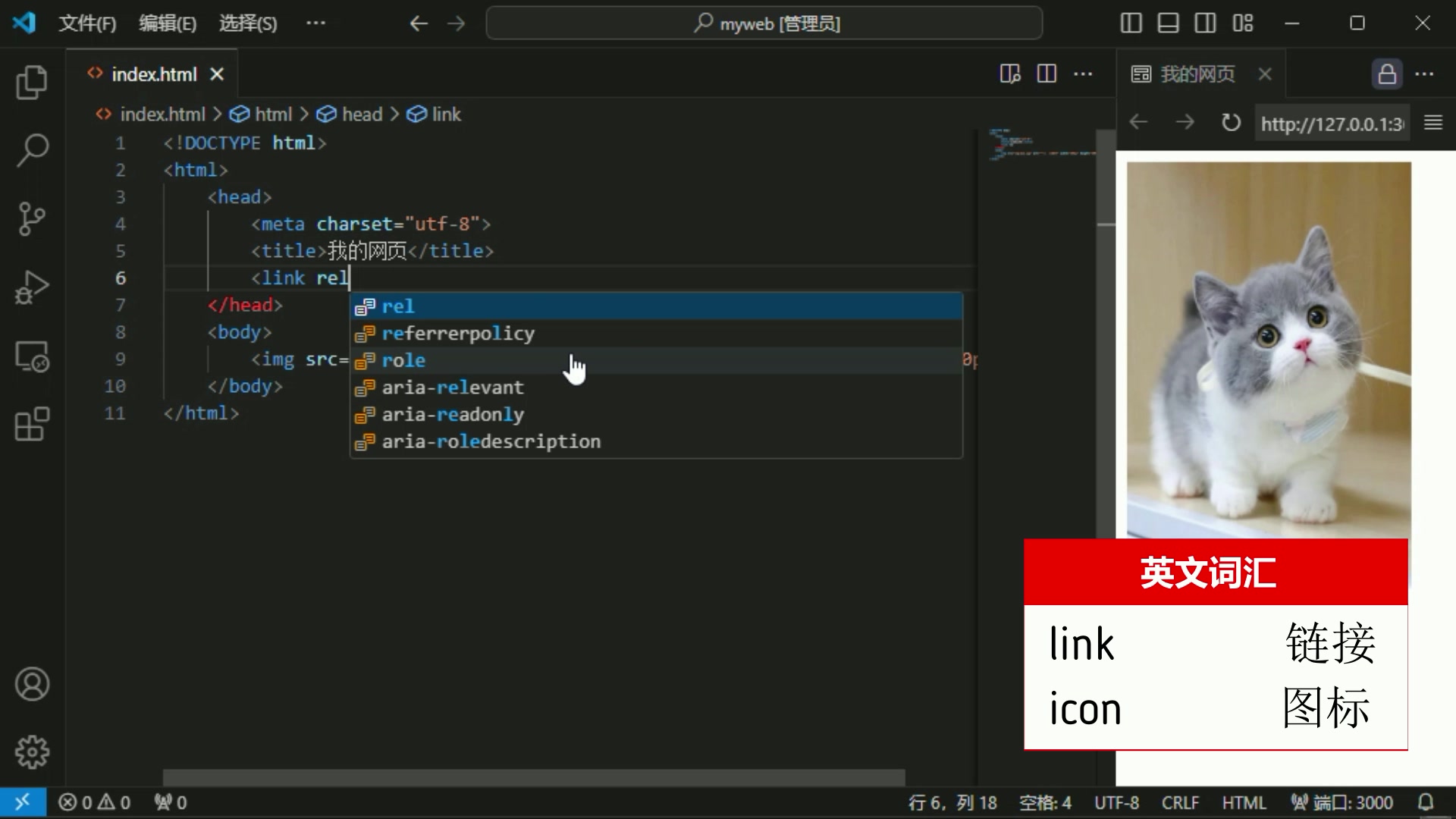1456x819 pixels.
Task: Toggle the bottom panel layout
Action: pos(1168,24)
